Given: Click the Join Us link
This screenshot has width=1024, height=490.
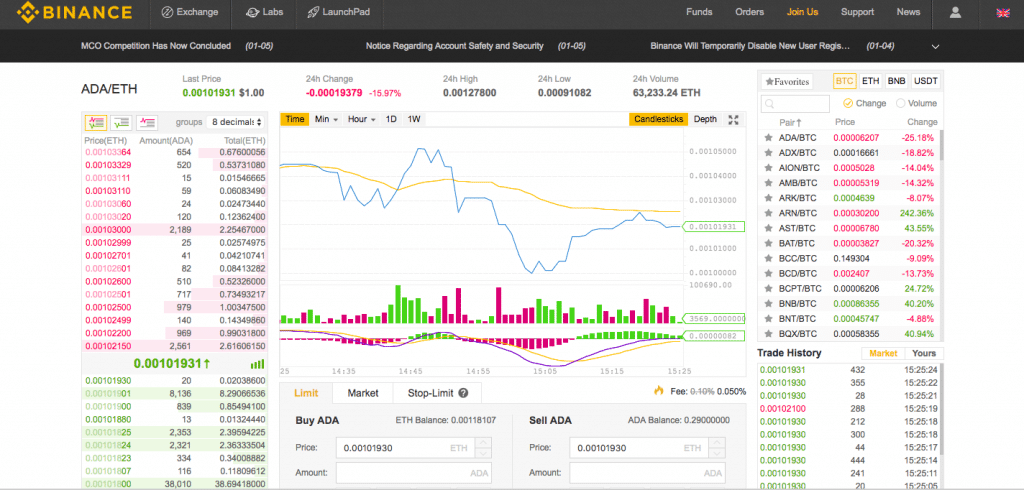Looking at the screenshot, I should (x=802, y=12).
